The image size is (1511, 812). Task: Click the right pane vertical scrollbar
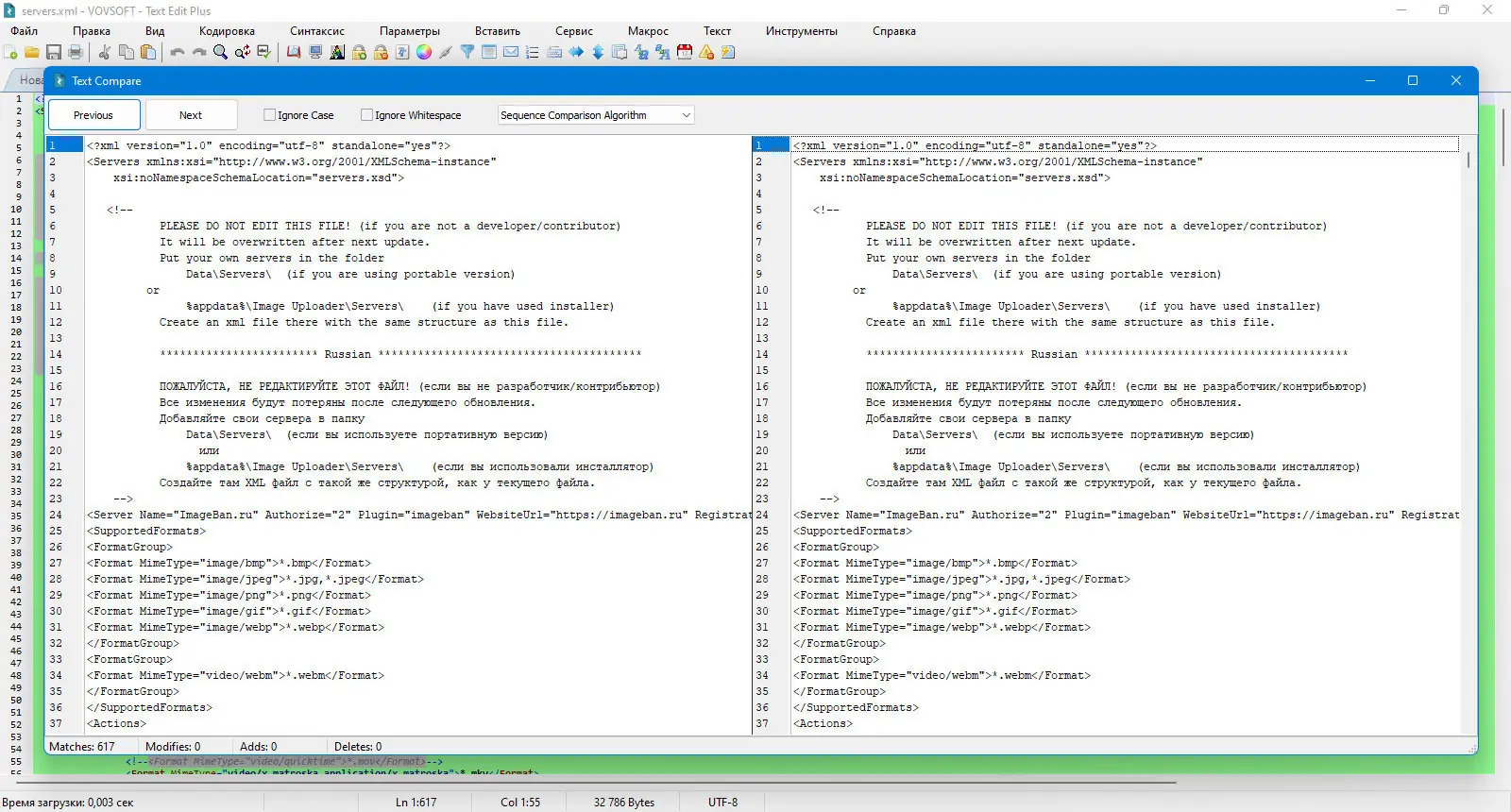click(x=1468, y=378)
